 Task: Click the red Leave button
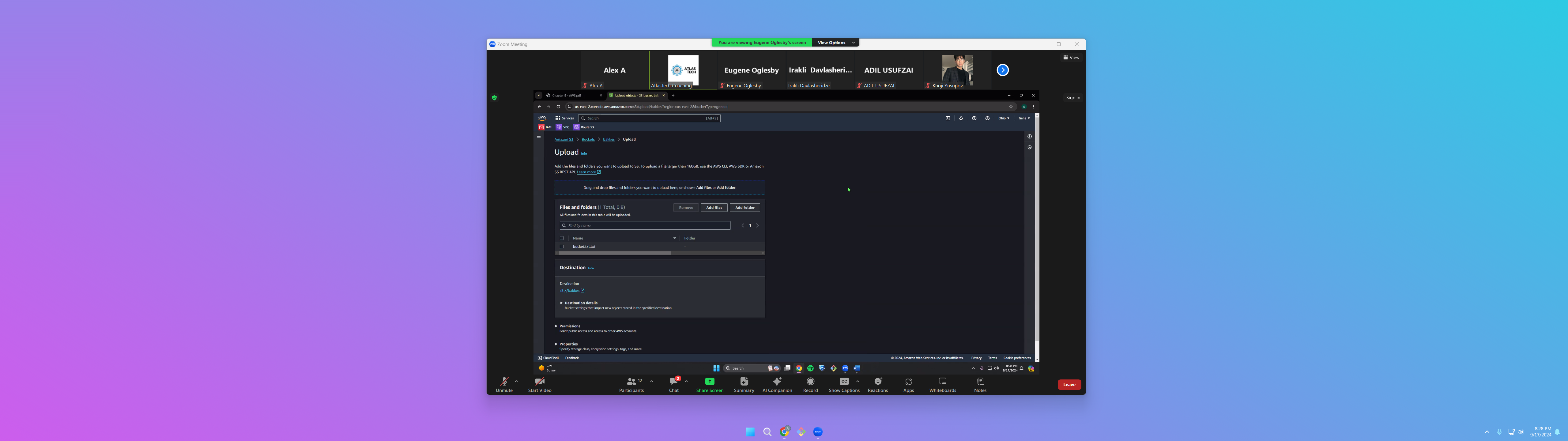(1069, 384)
